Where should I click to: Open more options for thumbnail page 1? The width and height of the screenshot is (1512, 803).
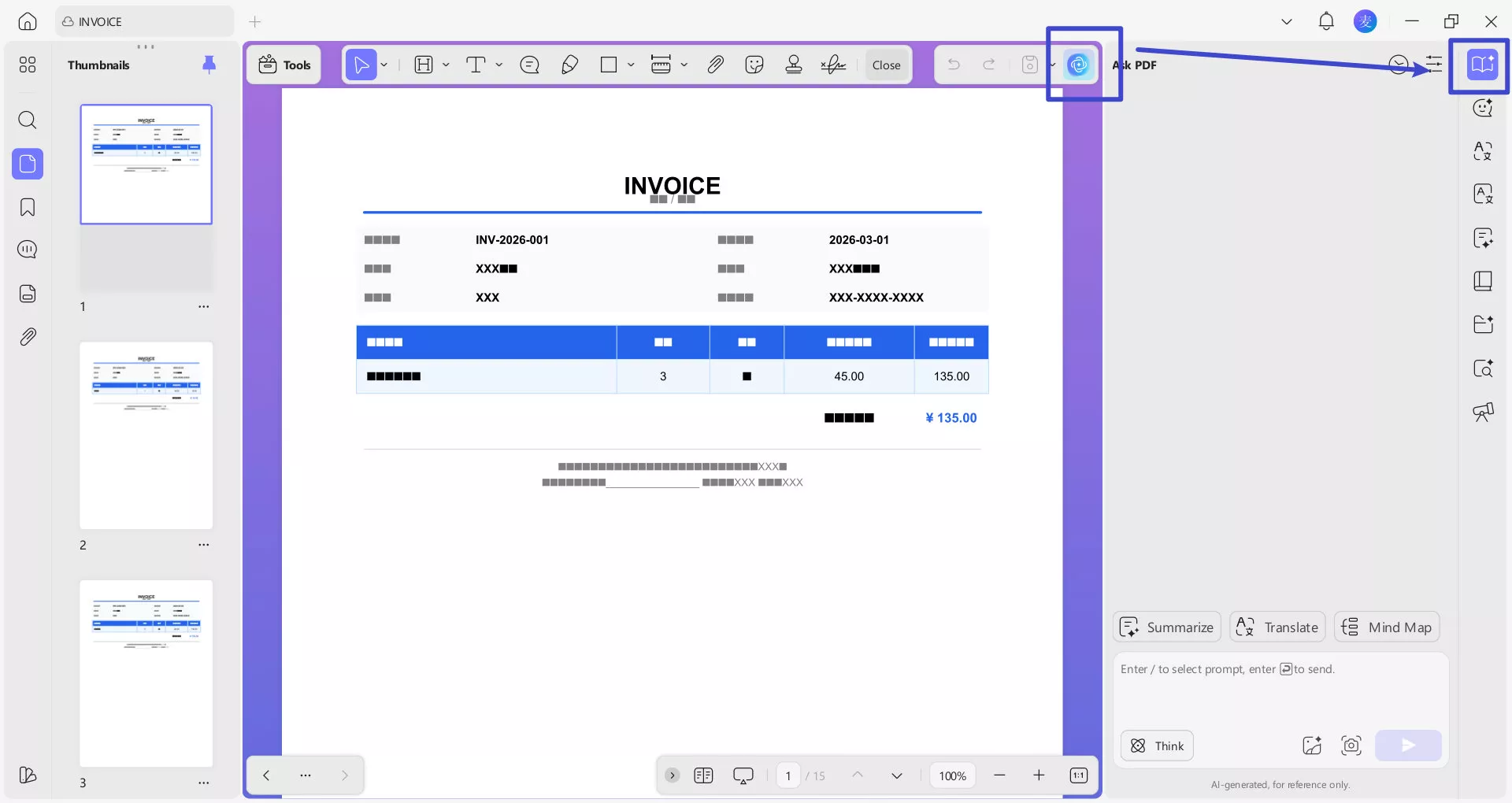(204, 306)
